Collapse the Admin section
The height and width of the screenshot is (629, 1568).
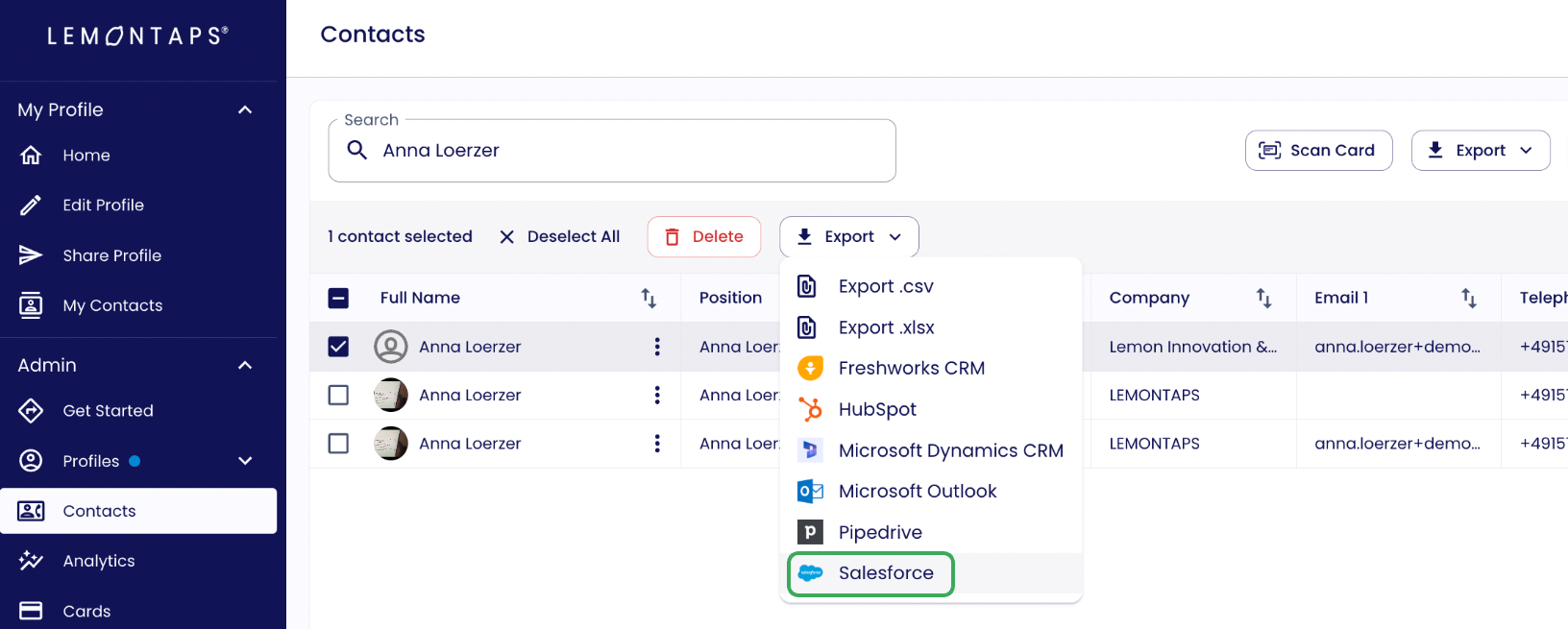pos(245,365)
